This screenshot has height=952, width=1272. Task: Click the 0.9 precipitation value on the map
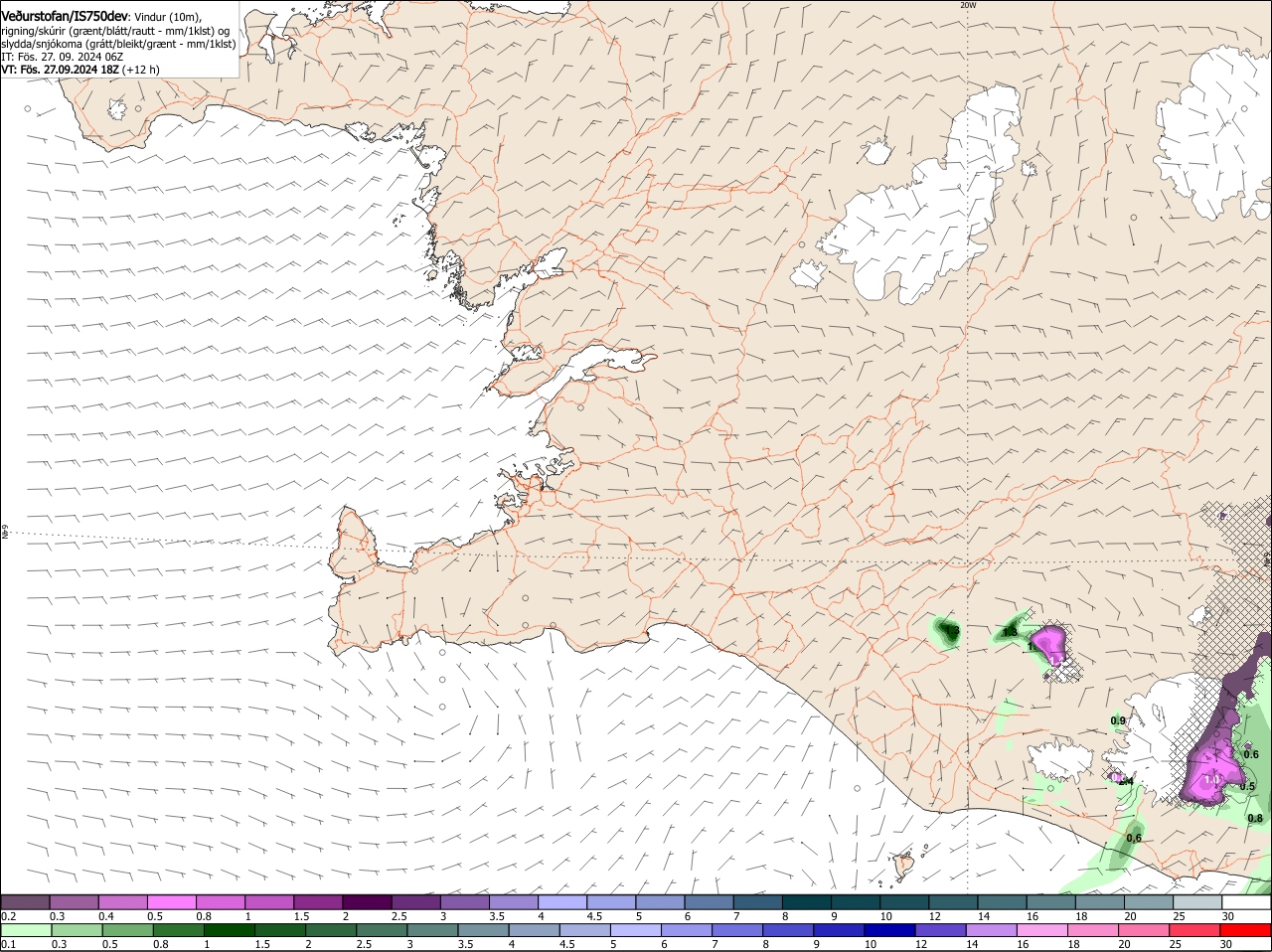(x=1118, y=720)
